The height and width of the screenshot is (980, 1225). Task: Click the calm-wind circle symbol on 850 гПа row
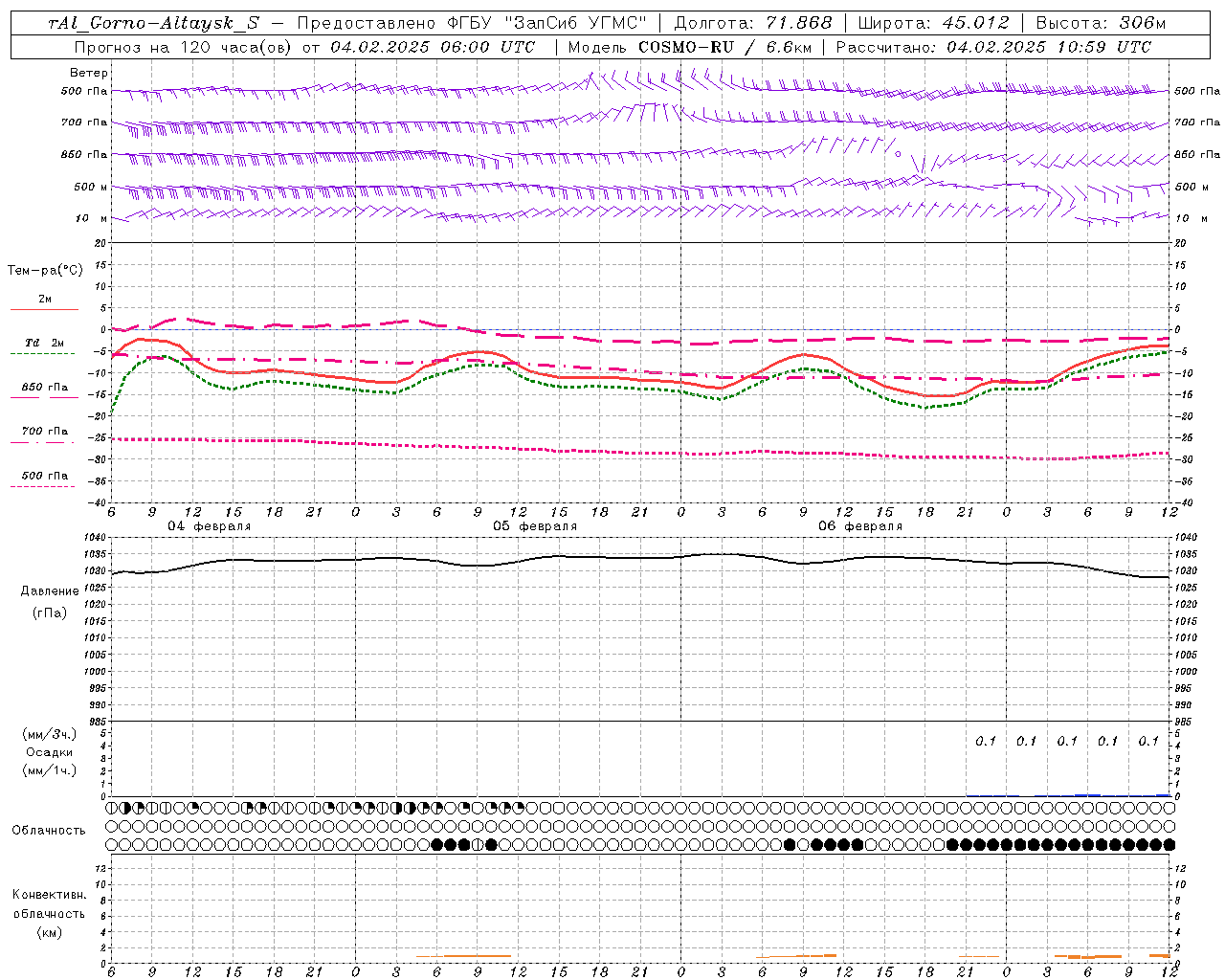(x=898, y=153)
